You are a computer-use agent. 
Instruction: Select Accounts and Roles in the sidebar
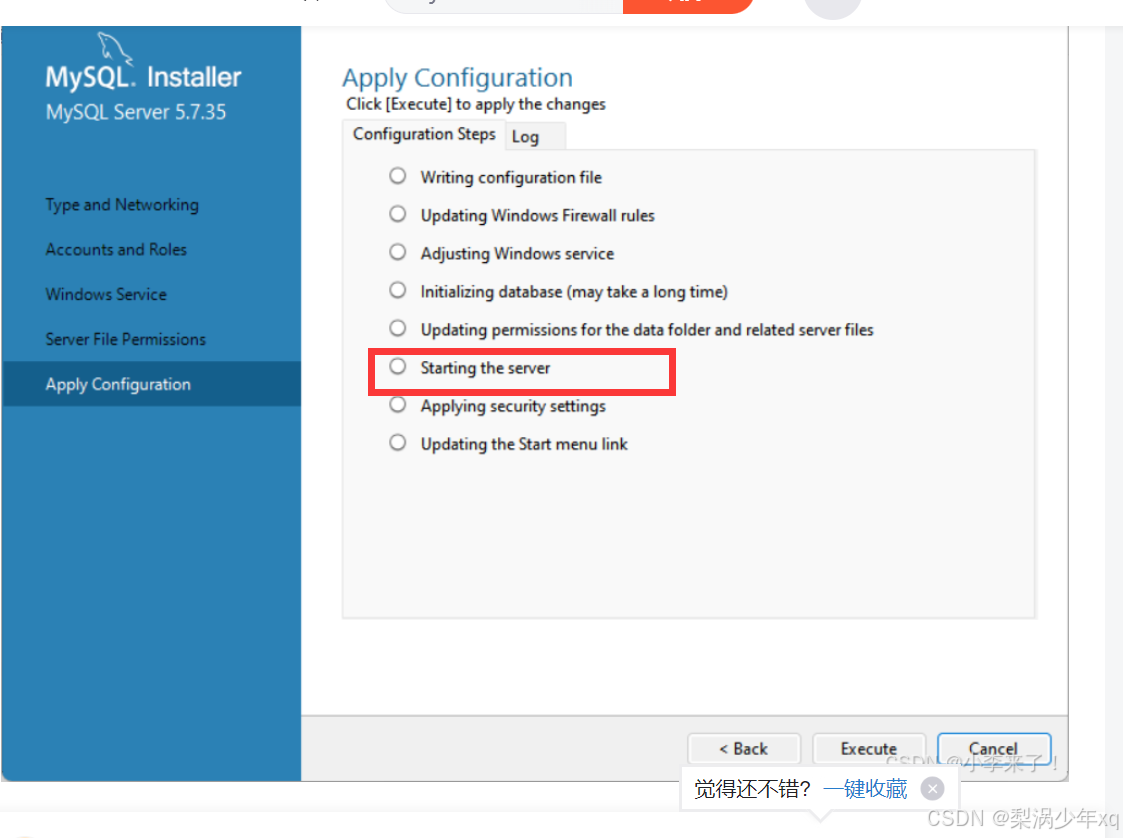[x=115, y=249]
